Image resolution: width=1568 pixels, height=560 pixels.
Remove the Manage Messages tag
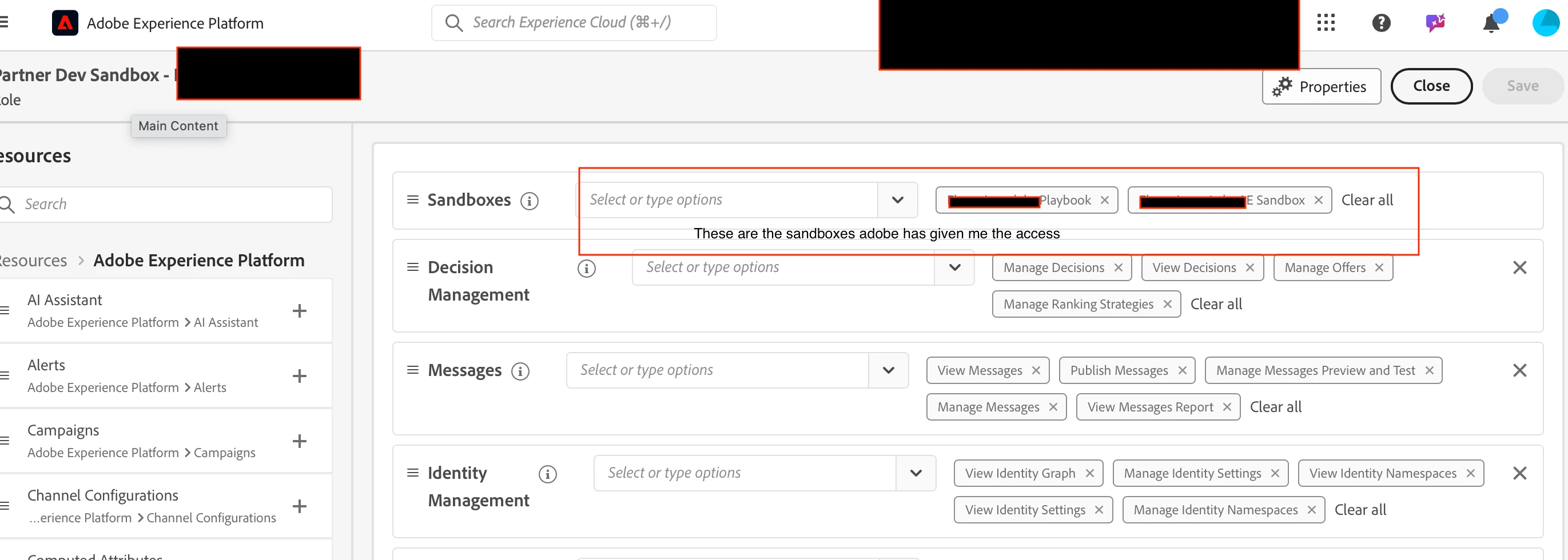[x=1052, y=407]
